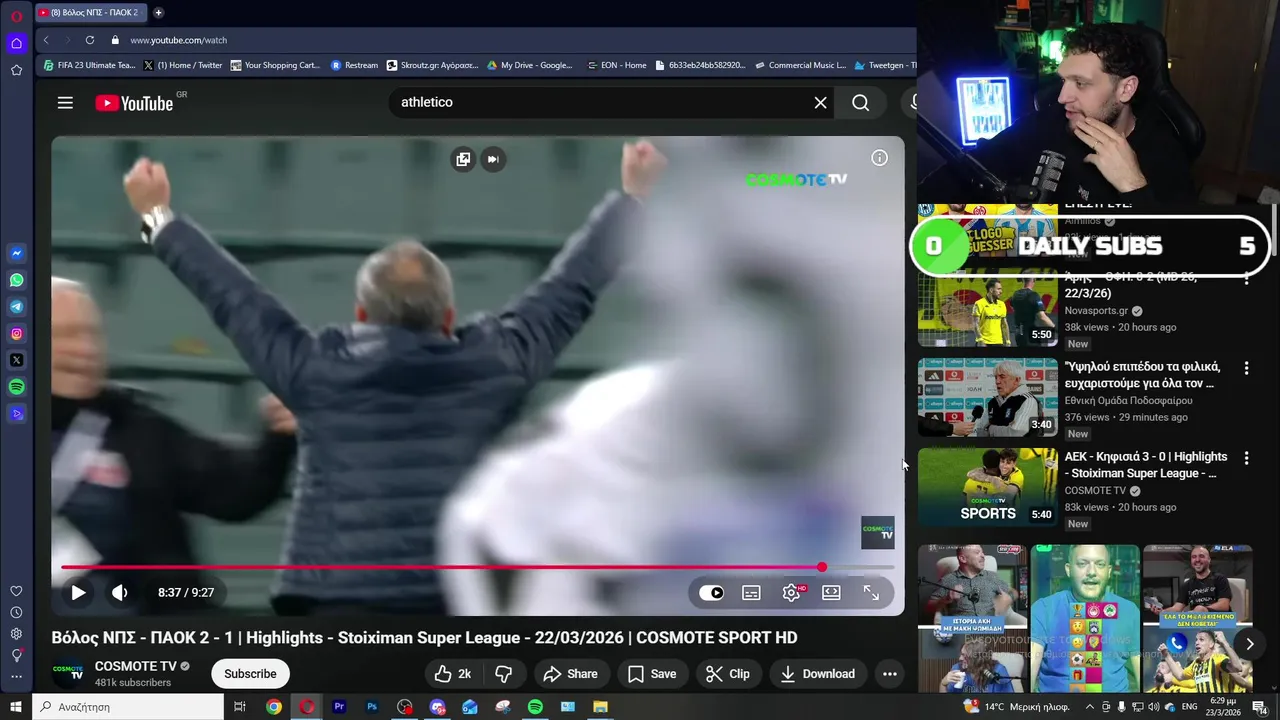This screenshot has height=720, width=1280.
Task: Open WhatsApp in the Opera sidebar
Action: (17, 280)
